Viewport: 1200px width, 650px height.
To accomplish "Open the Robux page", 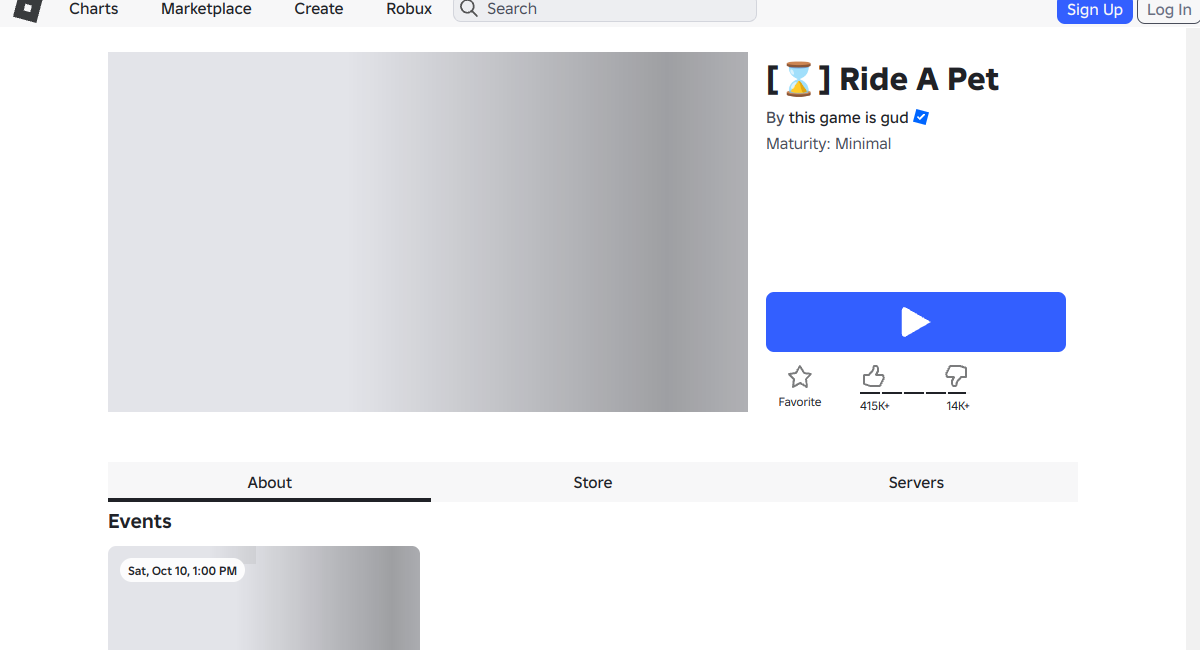I will [x=409, y=9].
